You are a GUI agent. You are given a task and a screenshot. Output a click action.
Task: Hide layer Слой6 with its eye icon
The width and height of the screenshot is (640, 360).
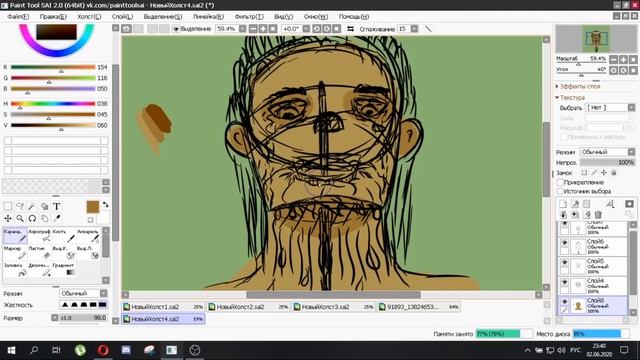[564, 242]
